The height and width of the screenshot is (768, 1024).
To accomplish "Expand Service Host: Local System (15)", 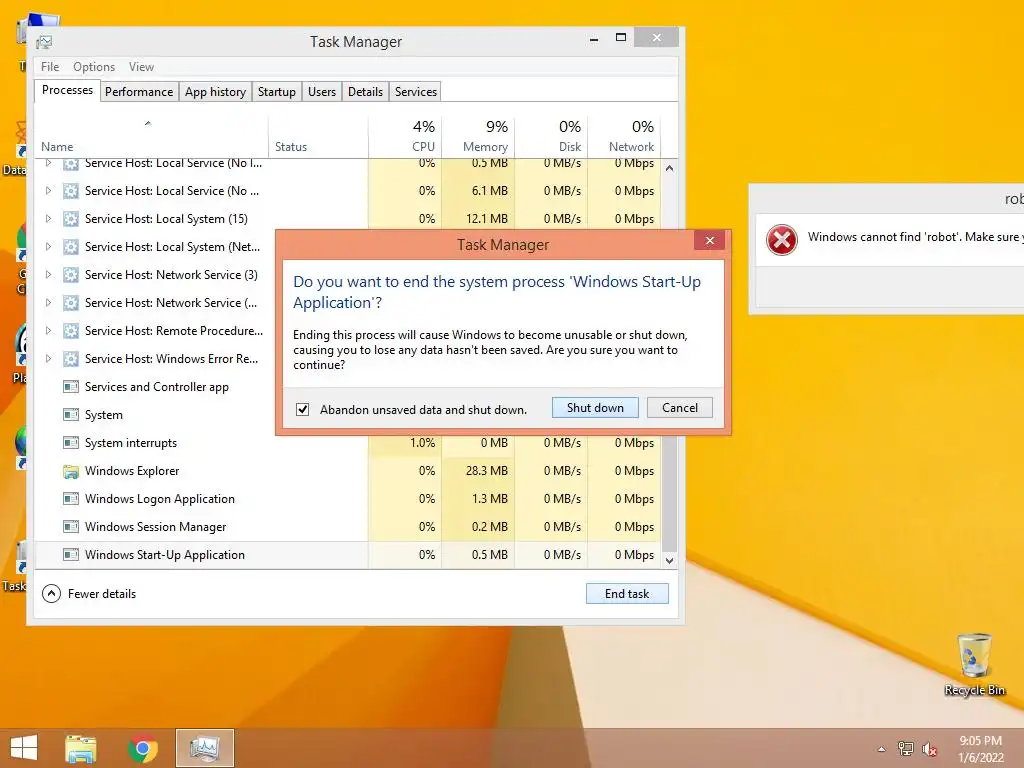I will coord(48,219).
